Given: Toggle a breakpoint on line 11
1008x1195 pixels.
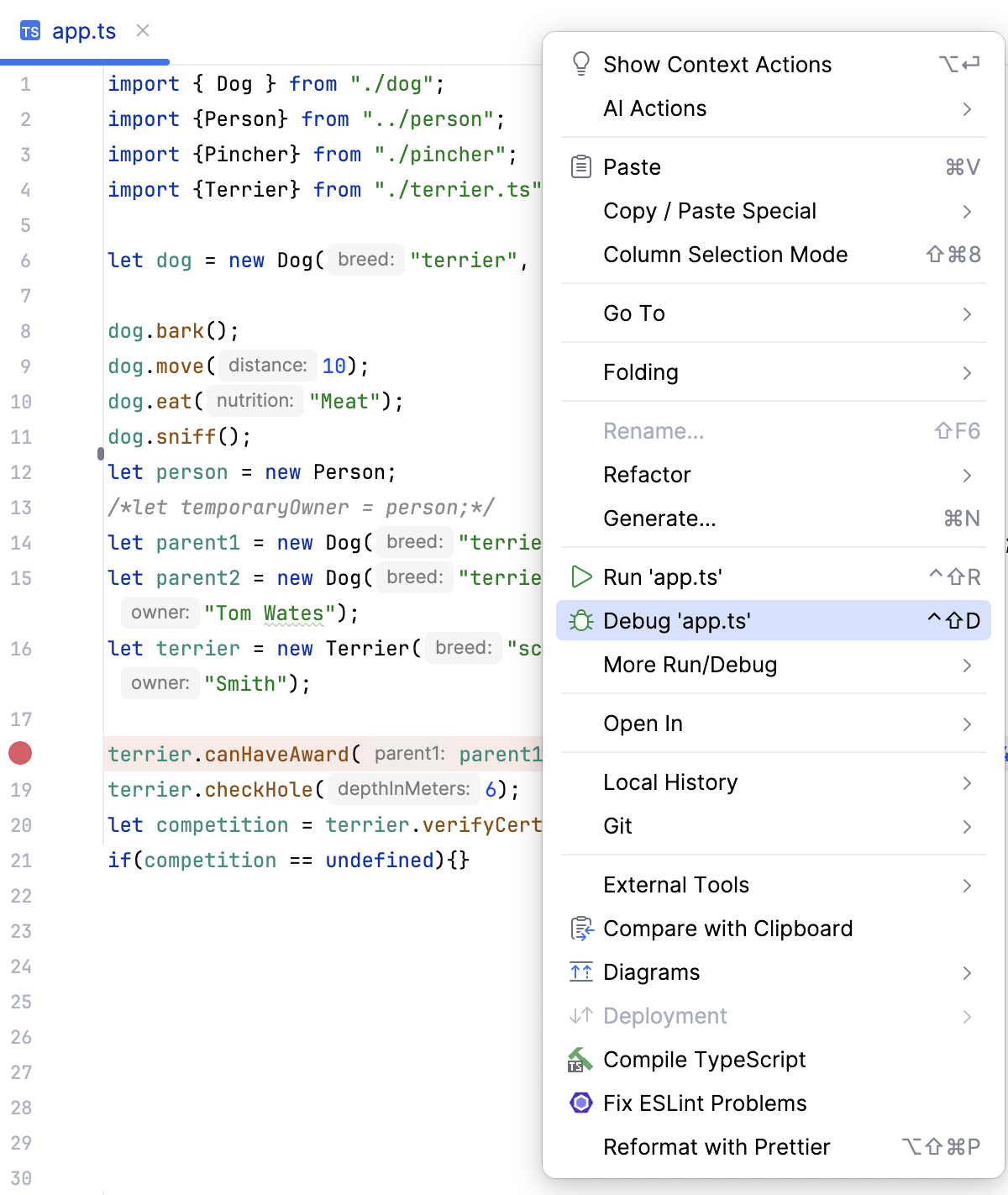Looking at the screenshot, I should click(x=20, y=436).
